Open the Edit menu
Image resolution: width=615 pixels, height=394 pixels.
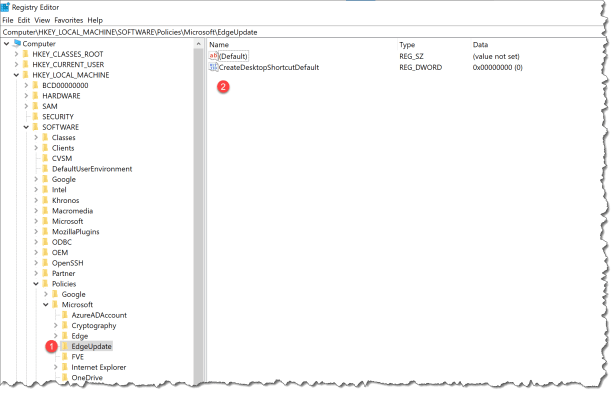(x=24, y=20)
